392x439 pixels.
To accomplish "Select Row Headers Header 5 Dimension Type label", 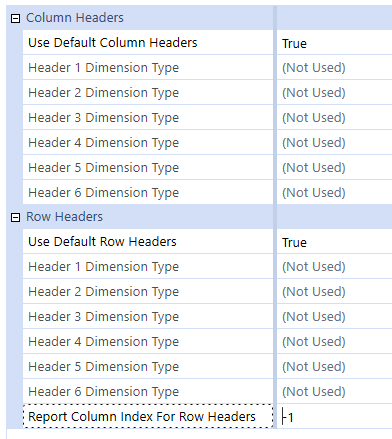I will (104, 367).
